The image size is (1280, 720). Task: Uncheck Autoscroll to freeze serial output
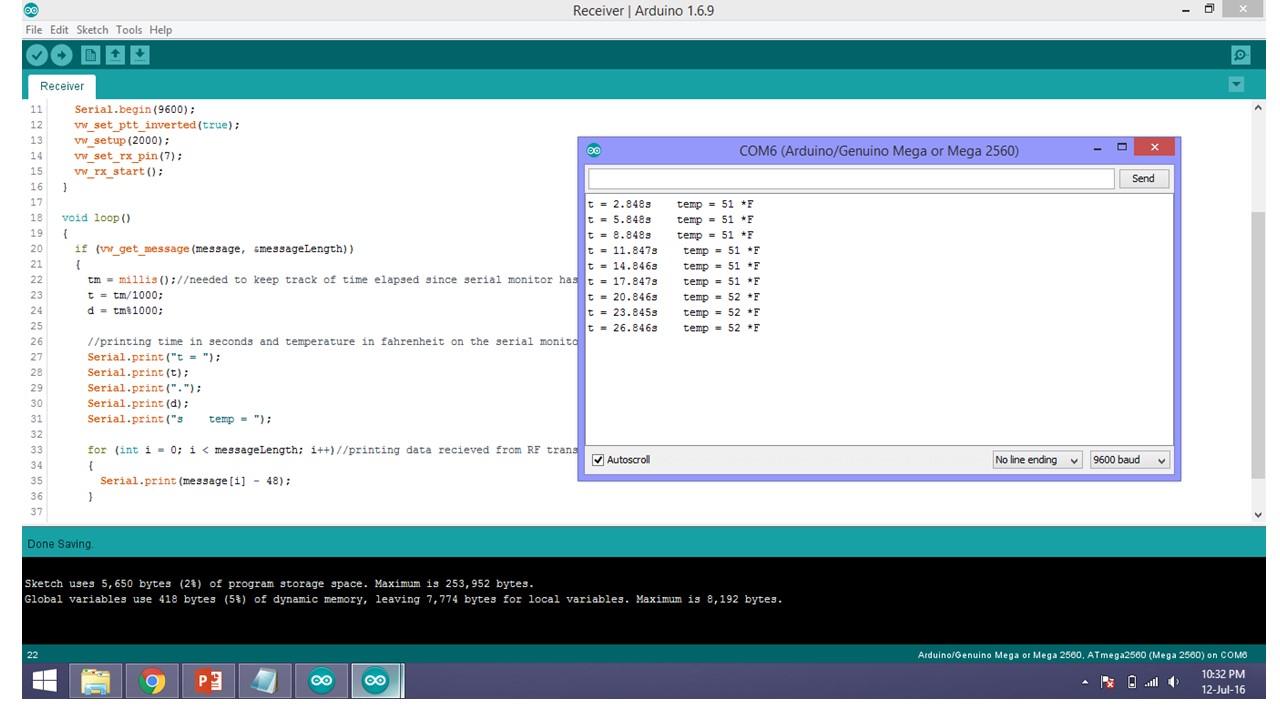(597, 460)
